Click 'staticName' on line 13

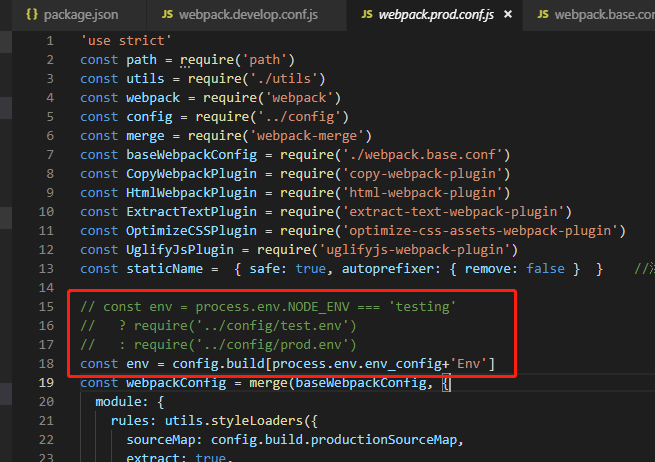[165, 269]
